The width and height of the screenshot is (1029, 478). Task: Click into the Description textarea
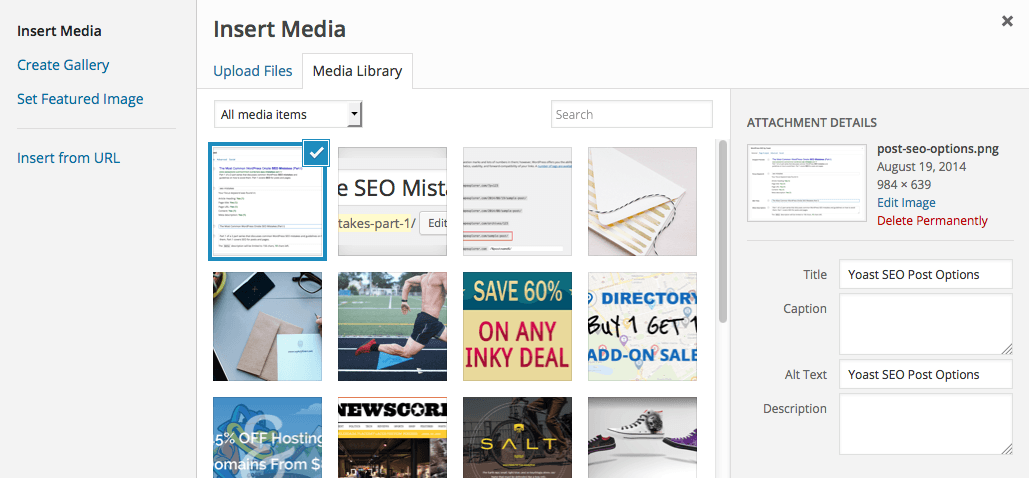click(926, 424)
